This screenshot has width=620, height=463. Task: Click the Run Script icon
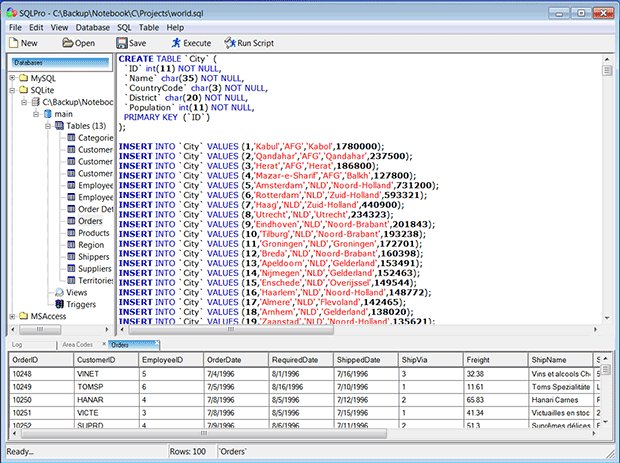pyautogui.click(x=230, y=43)
